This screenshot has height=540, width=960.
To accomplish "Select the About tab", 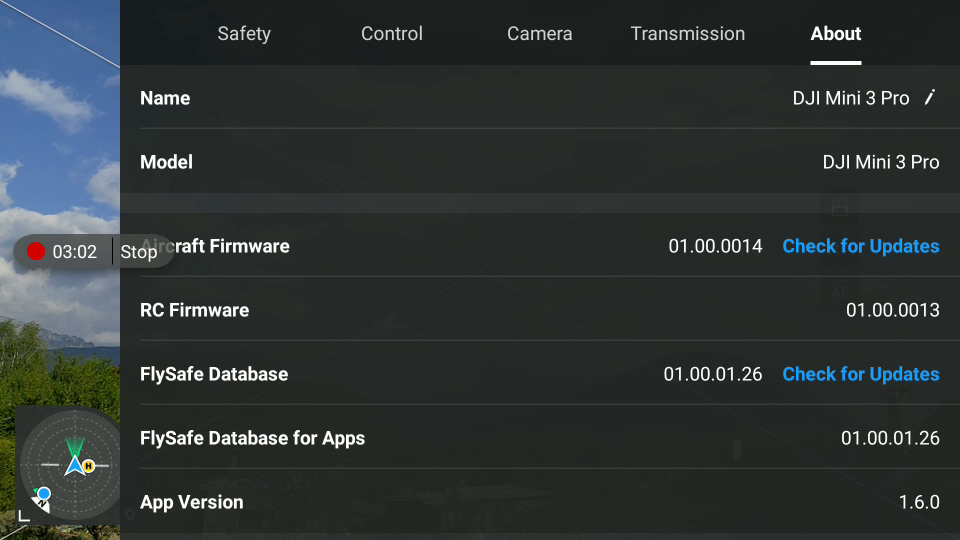I will (836, 33).
